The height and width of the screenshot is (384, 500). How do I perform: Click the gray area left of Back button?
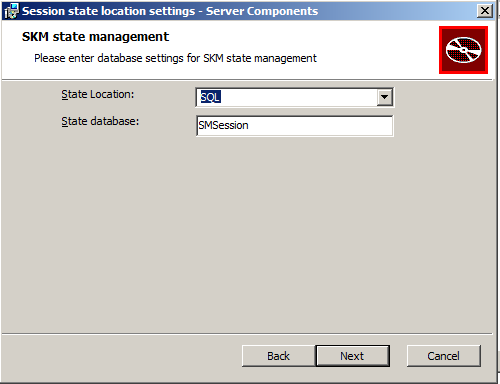pyautogui.click(x=120, y=356)
